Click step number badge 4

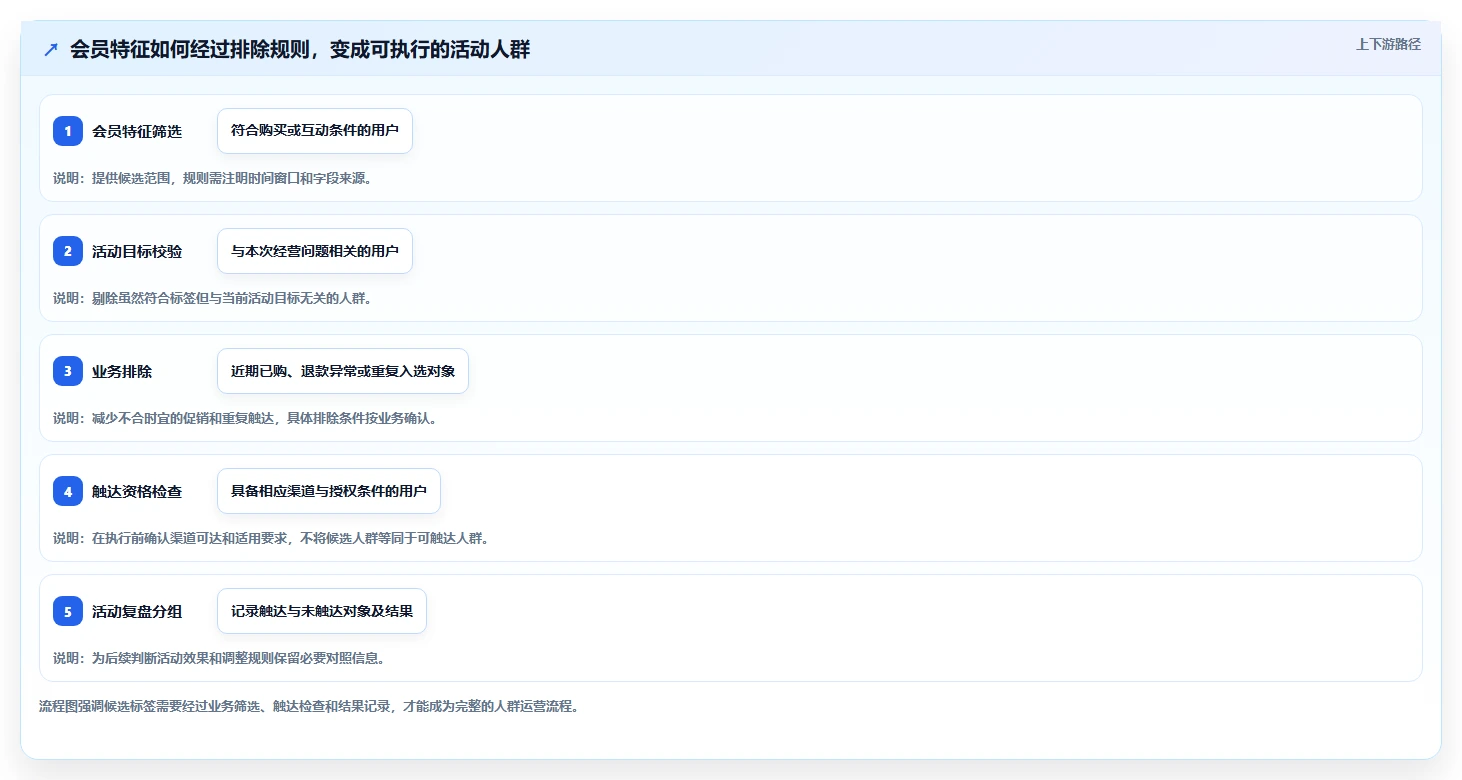click(x=68, y=491)
